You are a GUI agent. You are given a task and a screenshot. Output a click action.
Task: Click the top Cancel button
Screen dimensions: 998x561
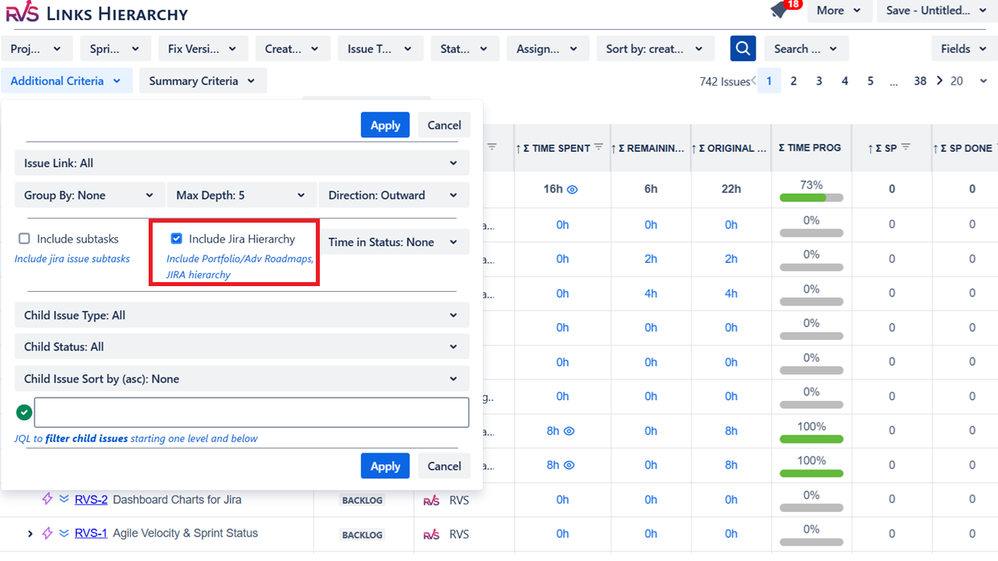click(444, 125)
